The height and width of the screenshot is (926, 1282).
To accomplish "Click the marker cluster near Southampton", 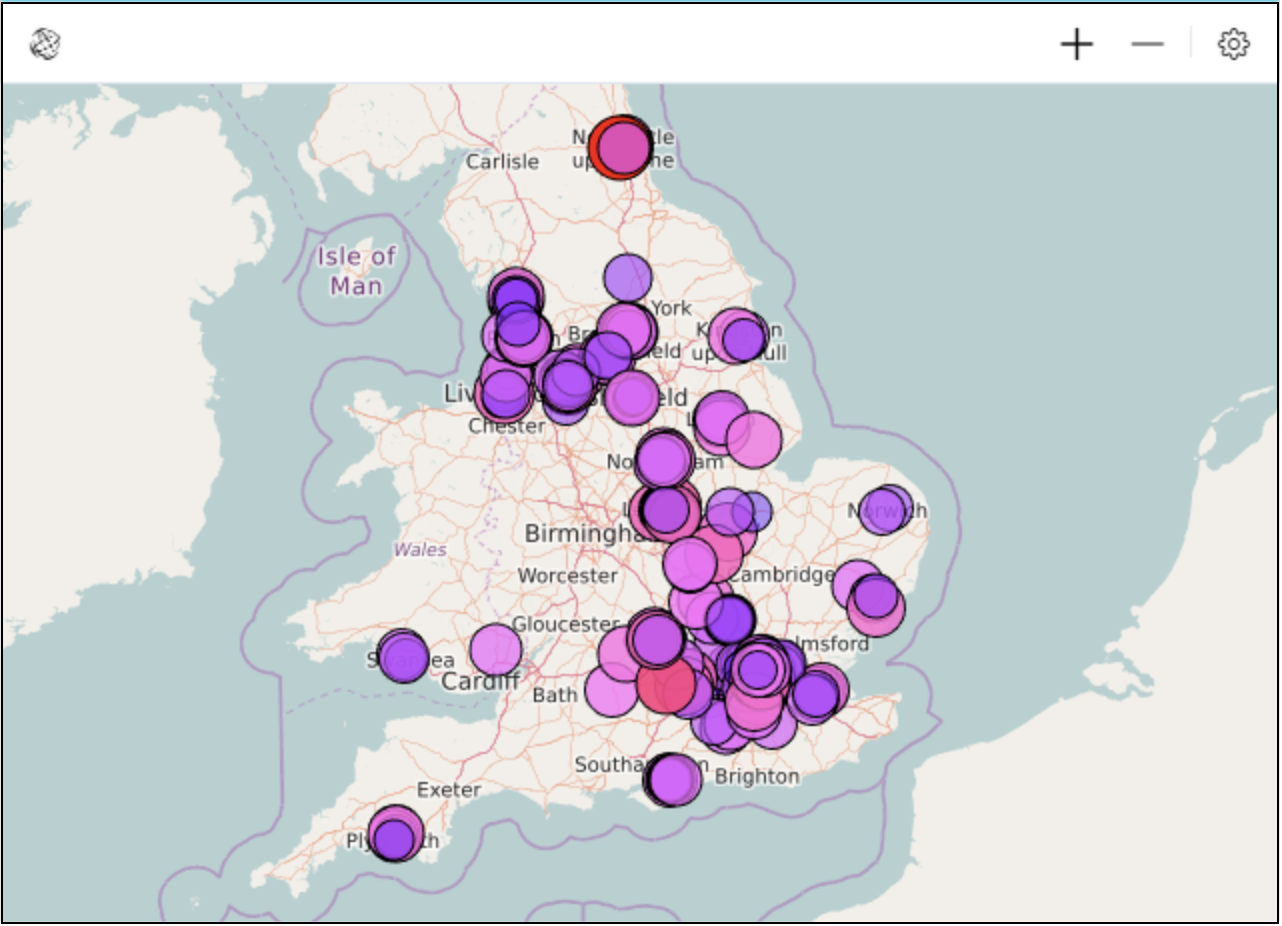I will (x=672, y=780).
